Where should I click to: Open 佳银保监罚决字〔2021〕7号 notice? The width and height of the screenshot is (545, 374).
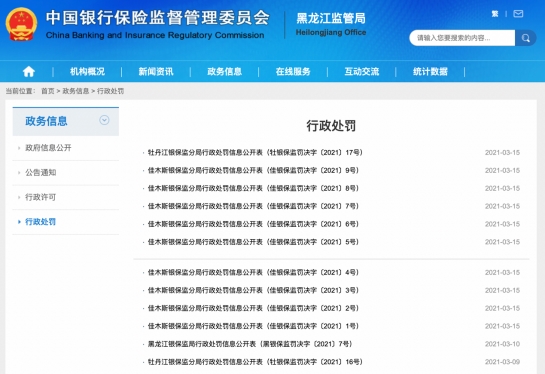pyautogui.click(x=253, y=206)
